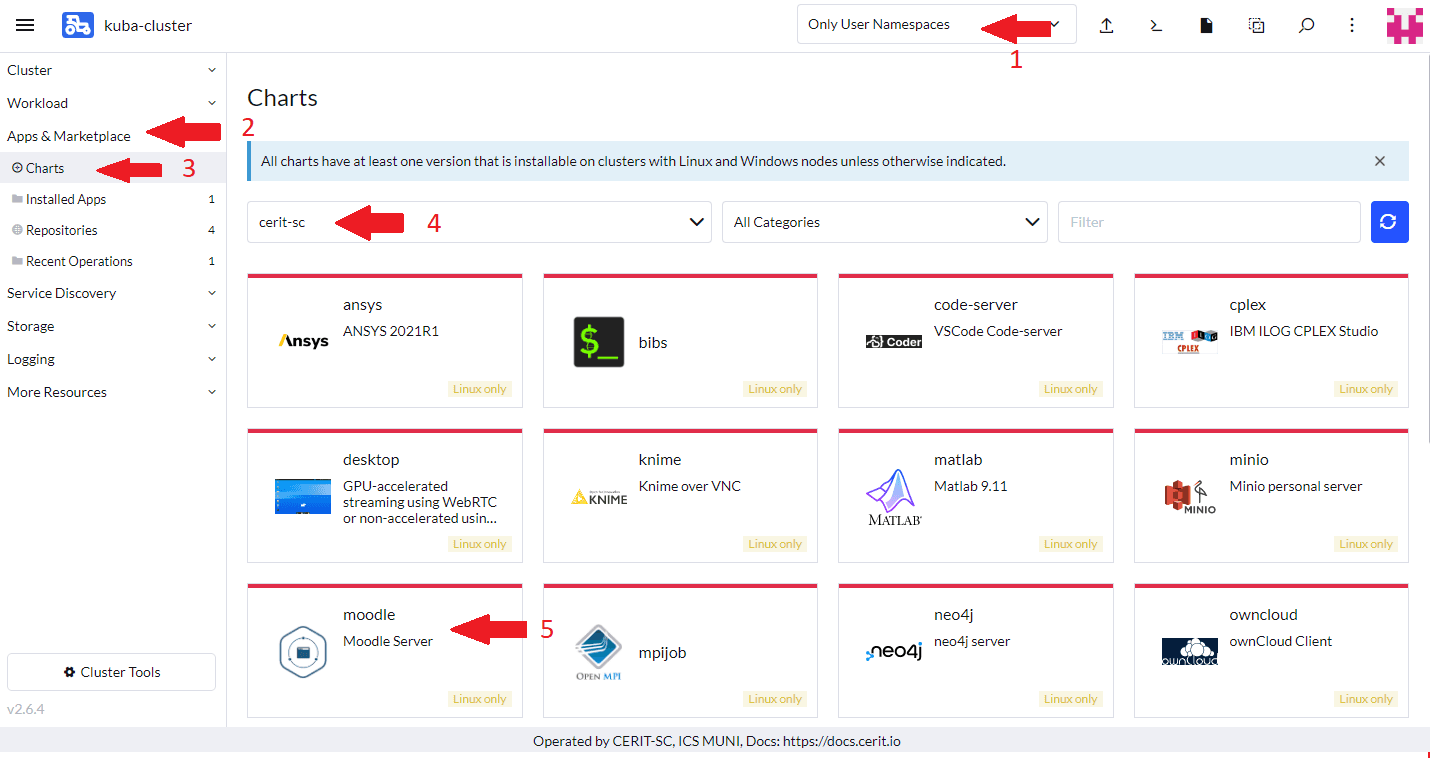Click the copy KubeConfig to clipboard icon
The width and height of the screenshot is (1430, 758).
click(x=1256, y=26)
